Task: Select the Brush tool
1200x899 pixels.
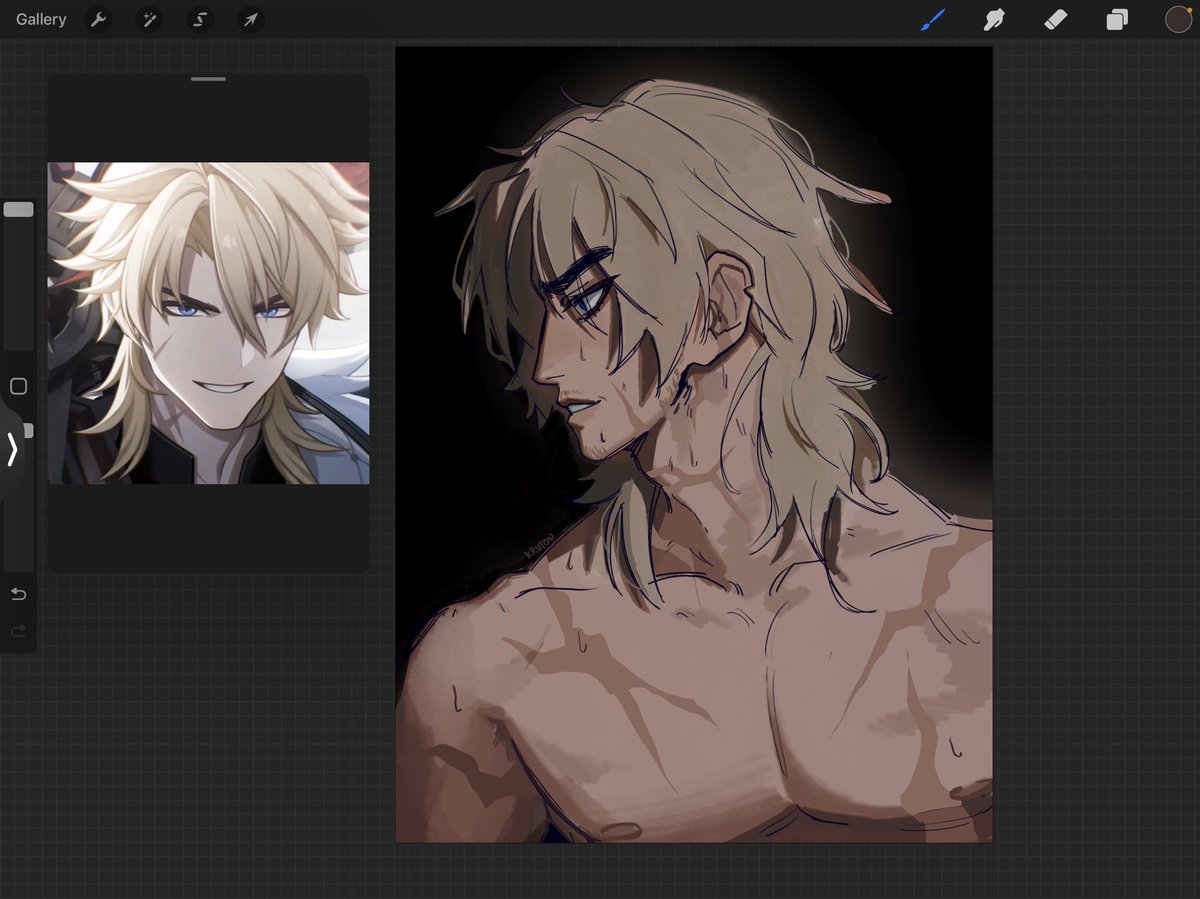Action: pyautogui.click(x=933, y=19)
